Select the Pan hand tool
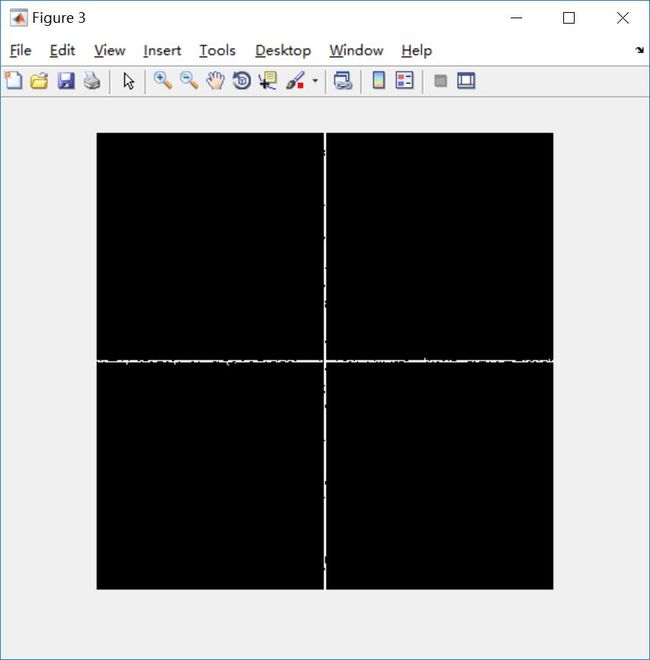The image size is (650, 660). tap(215, 80)
